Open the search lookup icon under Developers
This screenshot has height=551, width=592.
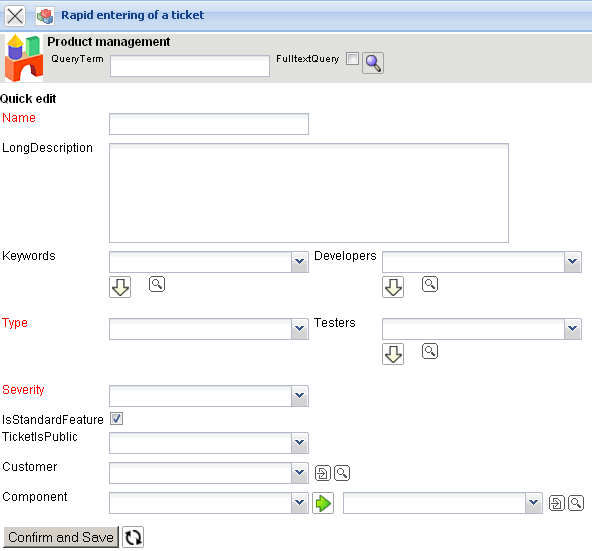[430, 284]
